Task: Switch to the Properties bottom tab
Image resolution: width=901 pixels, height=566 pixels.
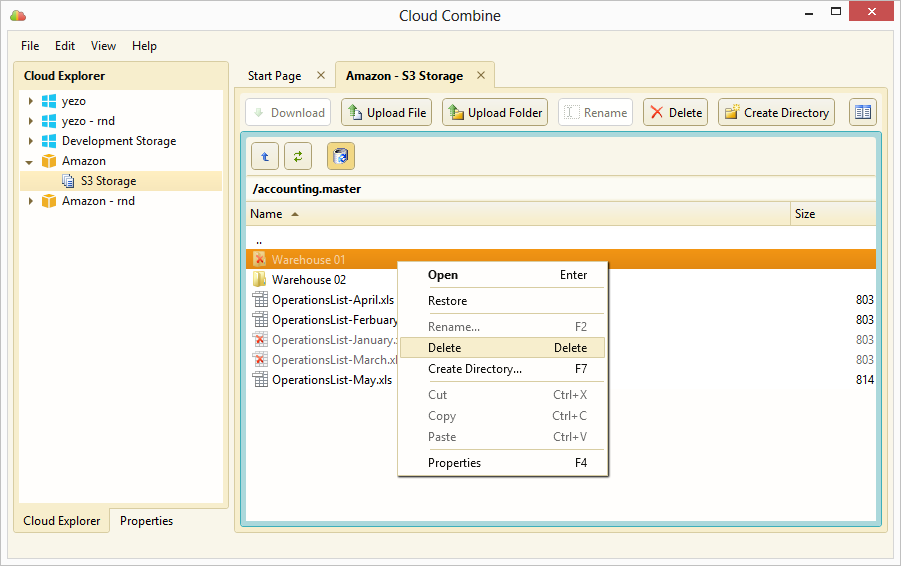Action: 147,521
